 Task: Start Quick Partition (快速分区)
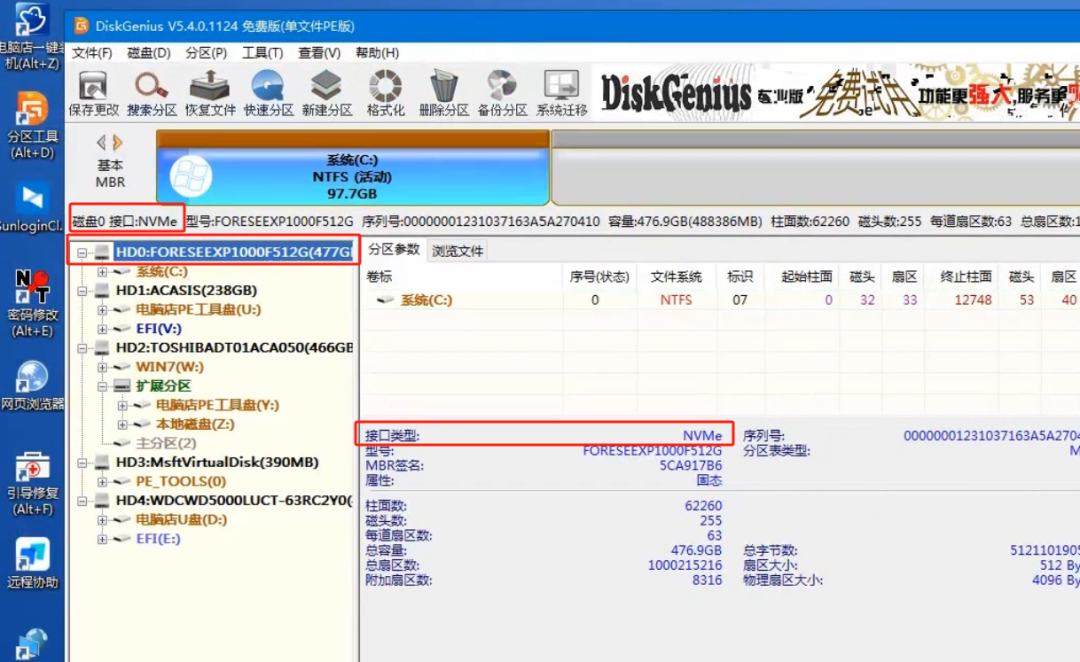coord(269,93)
